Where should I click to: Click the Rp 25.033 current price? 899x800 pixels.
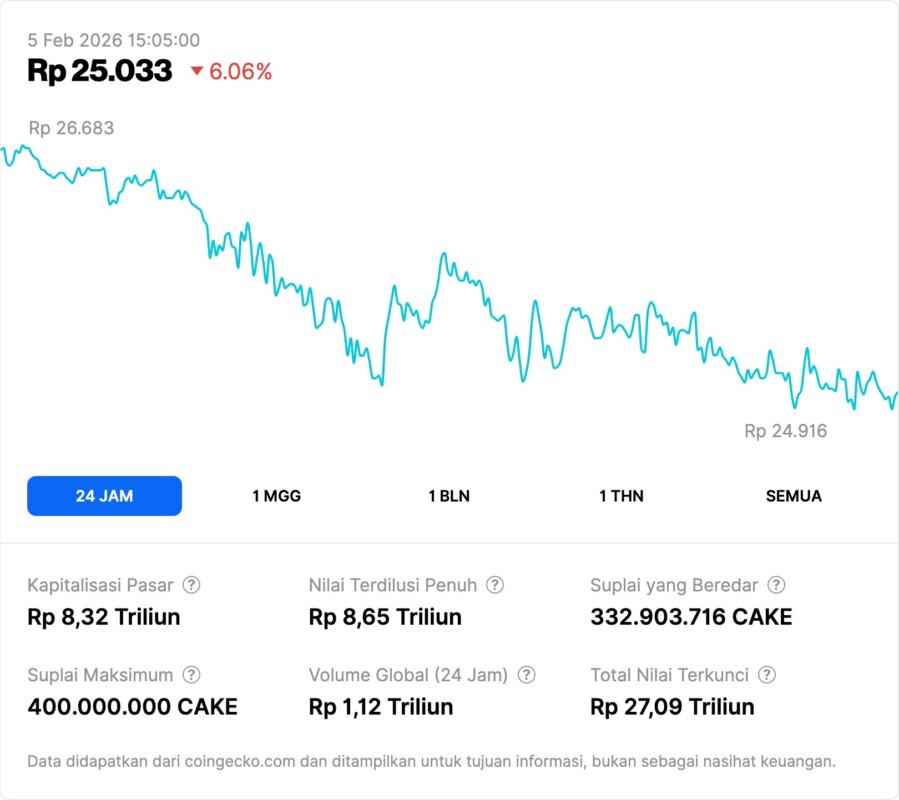click(x=100, y=71)
